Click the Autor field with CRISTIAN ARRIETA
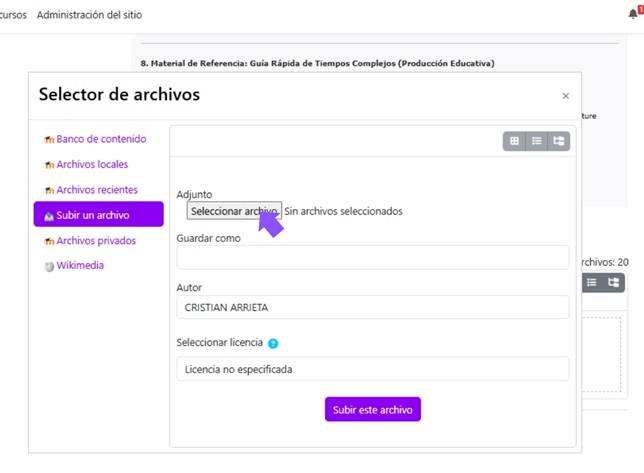This screenshot has height=473, width=644. [372, 307]
